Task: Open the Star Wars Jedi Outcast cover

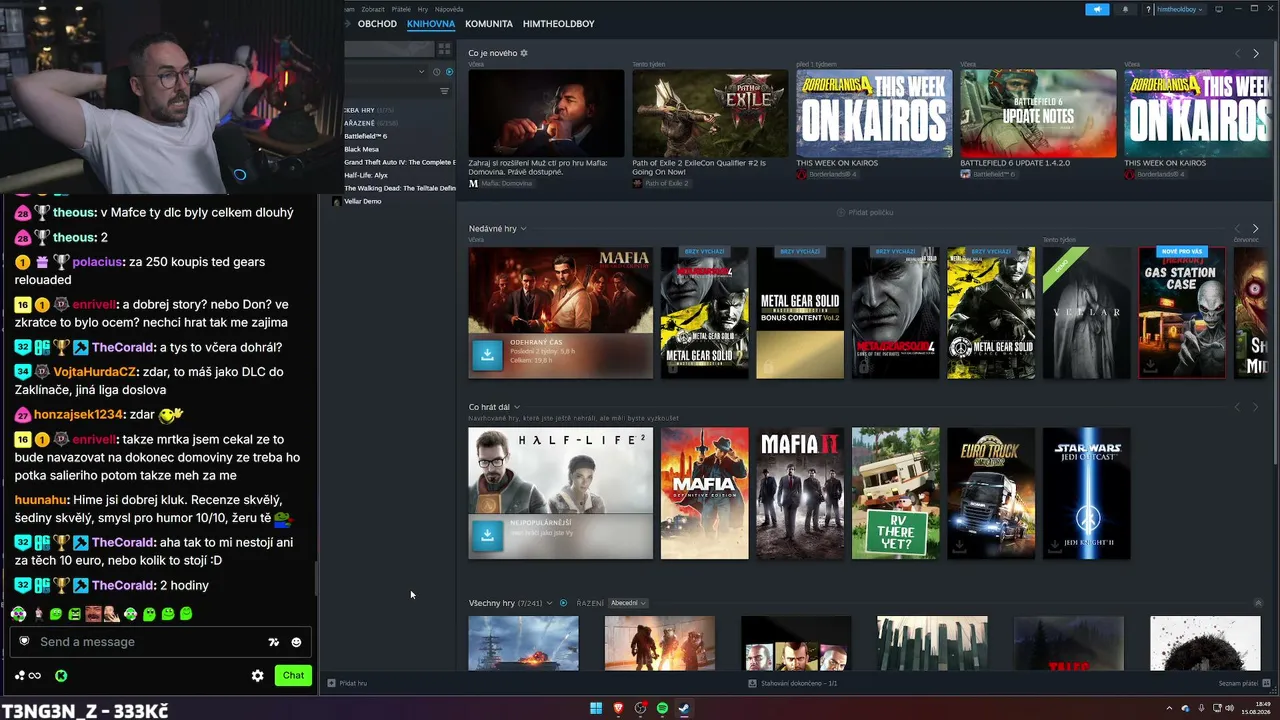Action: (x=1087, y=493)
